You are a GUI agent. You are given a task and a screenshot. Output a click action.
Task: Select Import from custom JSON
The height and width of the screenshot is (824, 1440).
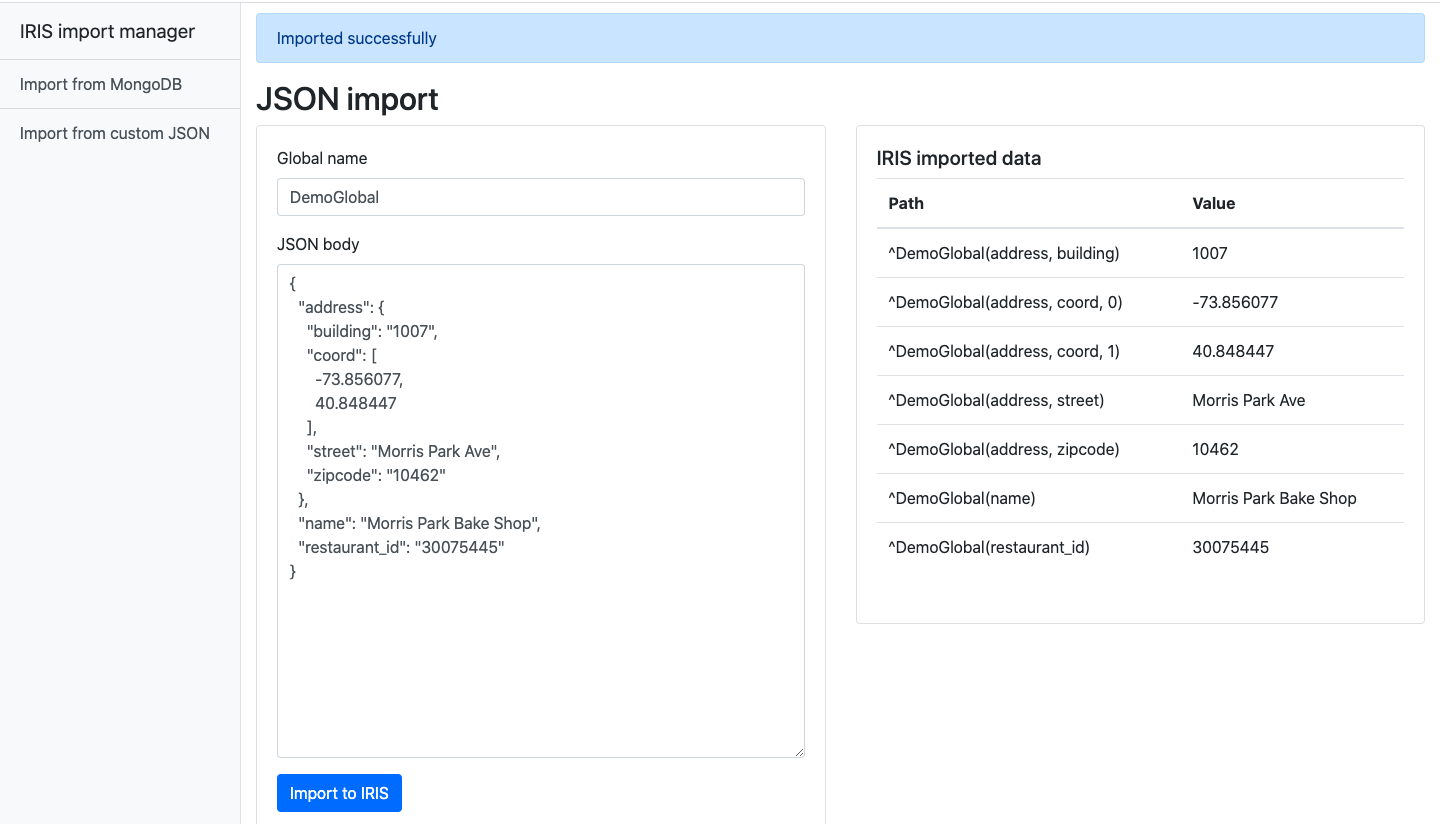coord(114,133)
